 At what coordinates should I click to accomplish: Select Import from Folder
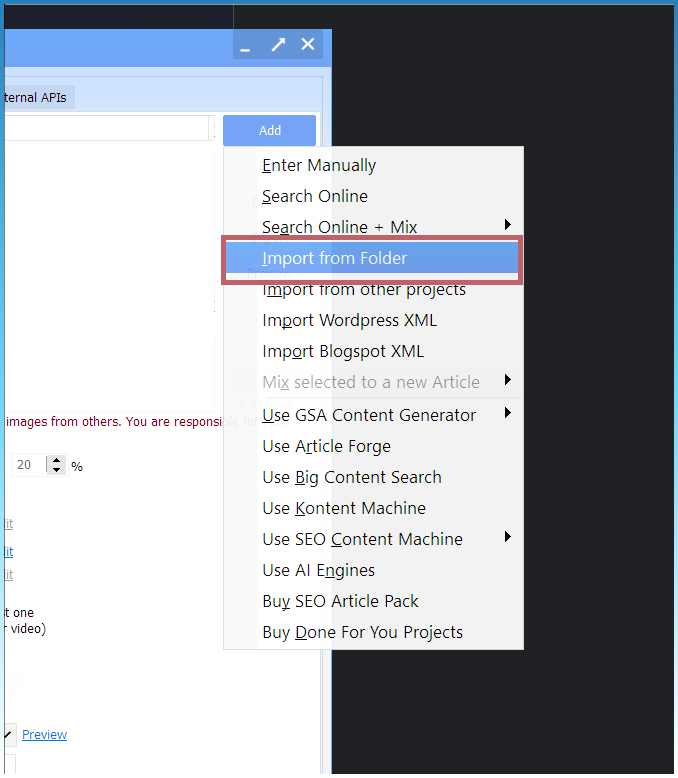(335, 259)
